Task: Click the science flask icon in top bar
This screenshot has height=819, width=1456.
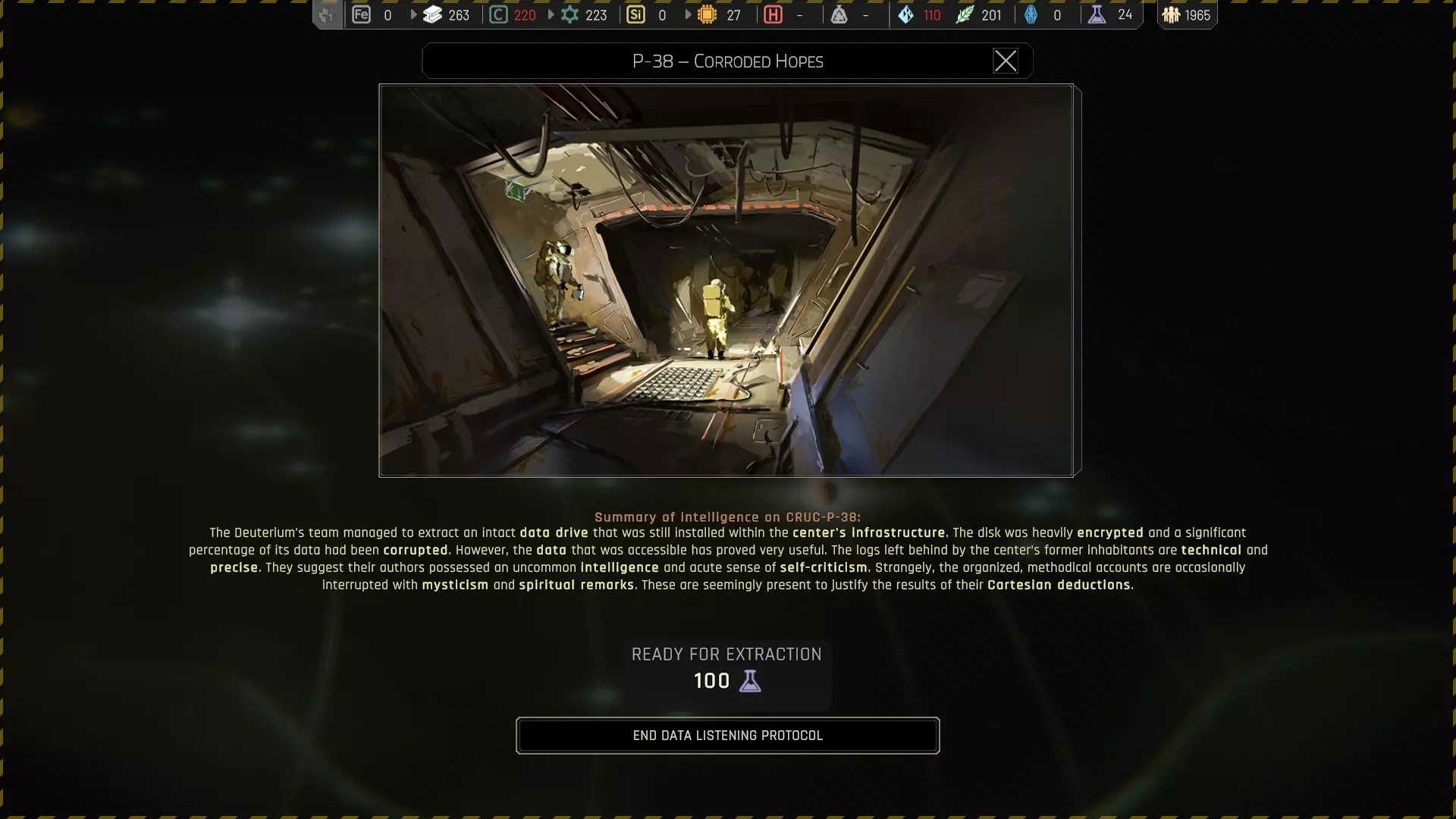Action: [1097, 14]
